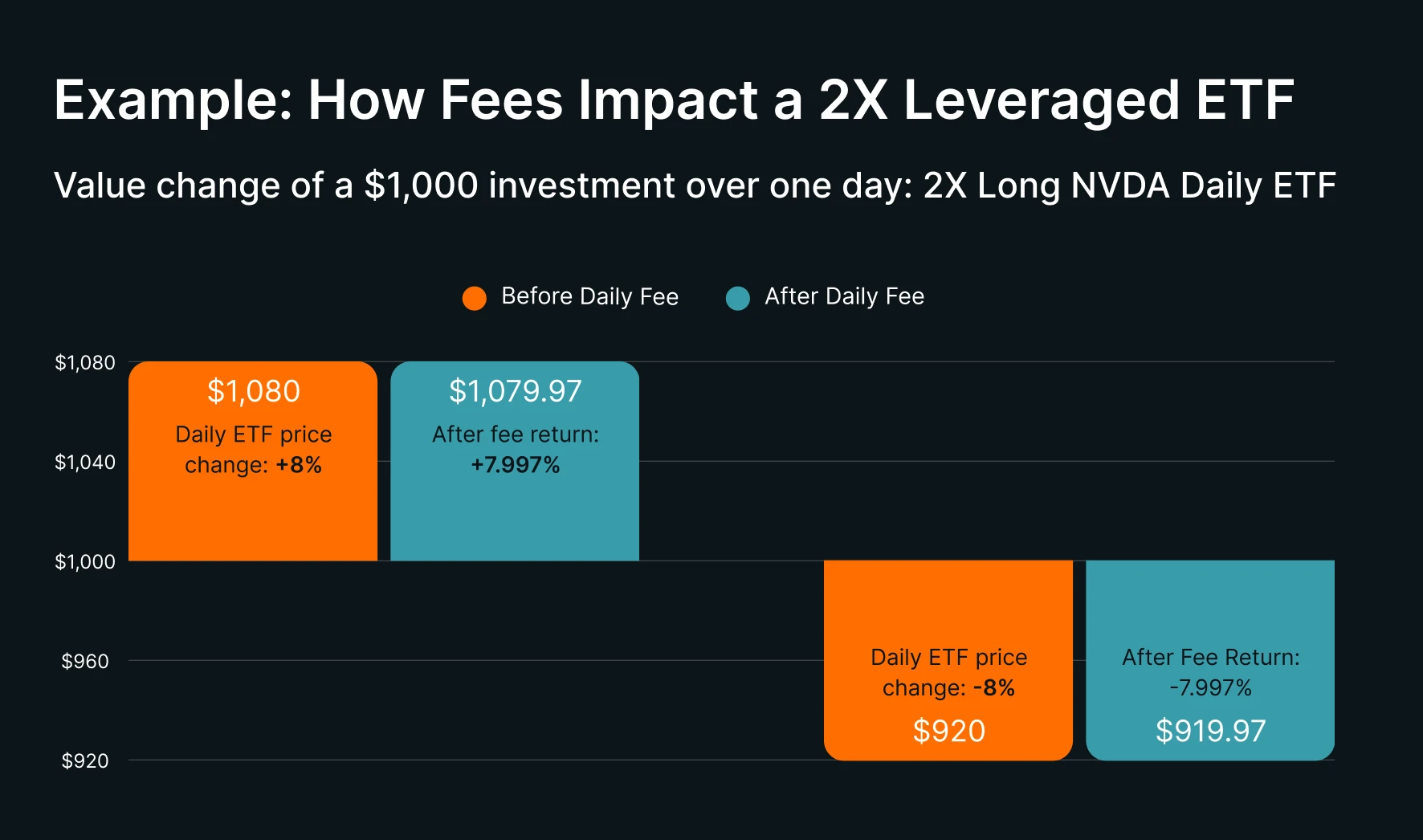Click the "After Fee Return:" text in the negative teal bar

[1210, 658]
